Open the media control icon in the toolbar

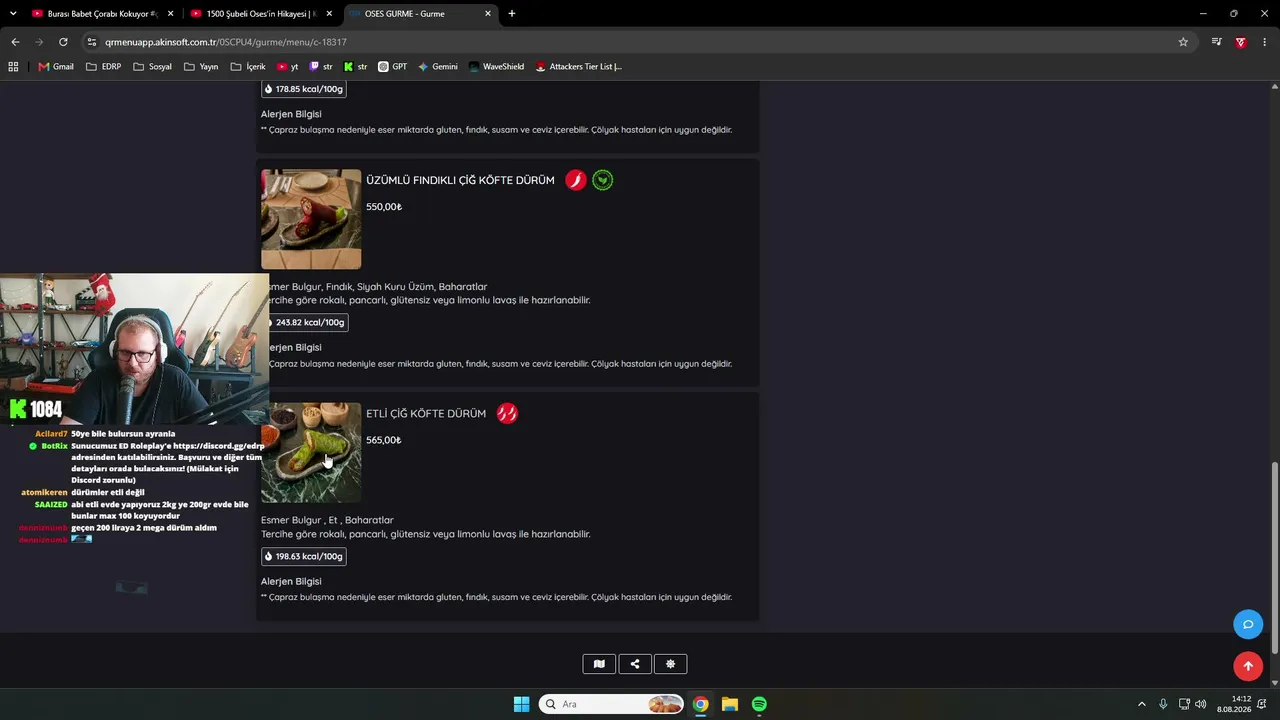(1216, 42)
